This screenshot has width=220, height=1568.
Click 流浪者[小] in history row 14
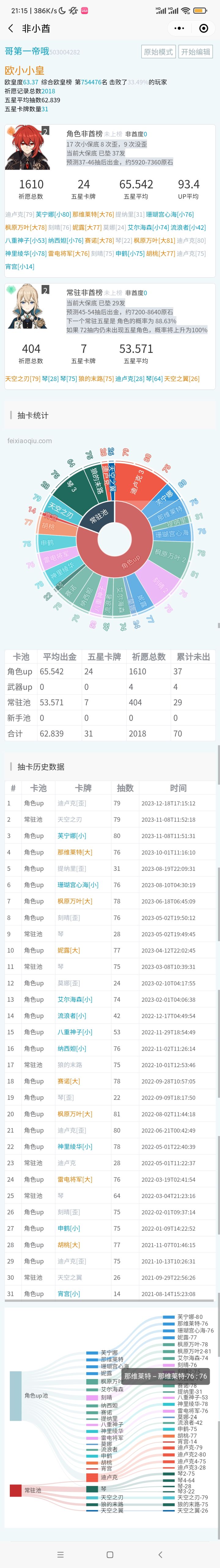point(72,1015)
